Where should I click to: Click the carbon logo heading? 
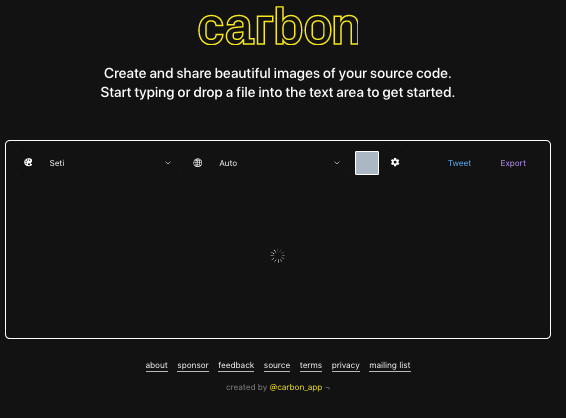[x=278, y=26]
